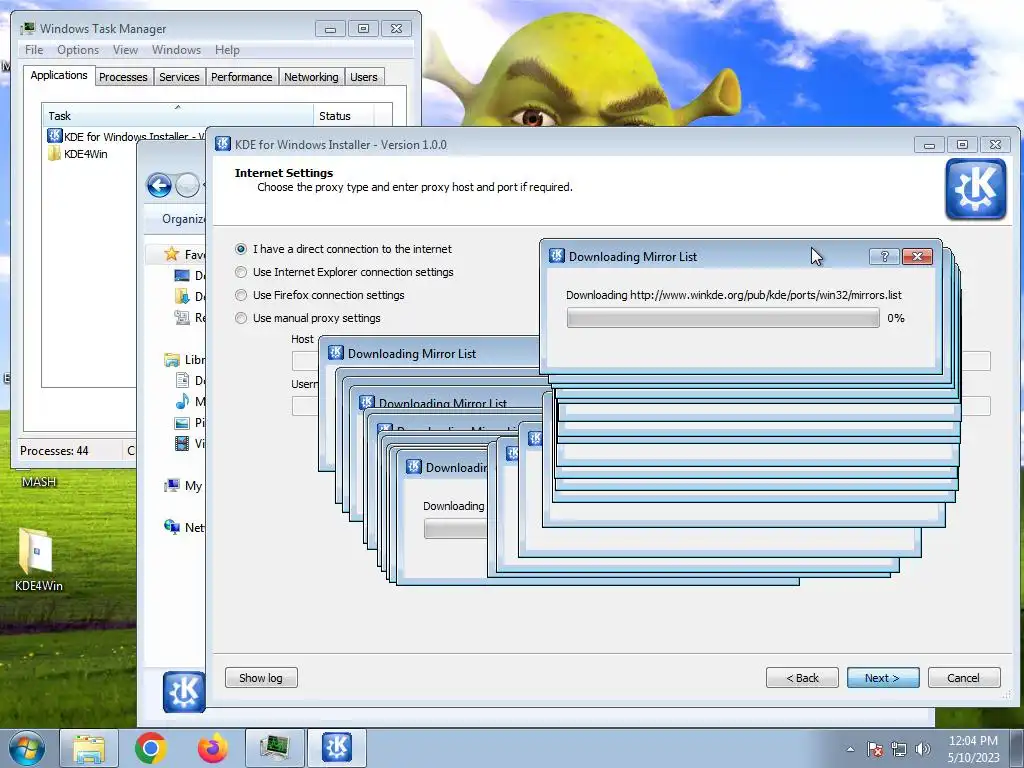Choose Use Firefox connection settings option
Image resolution: width=1024 pixels, height=768 pixels.
point(320,295)
